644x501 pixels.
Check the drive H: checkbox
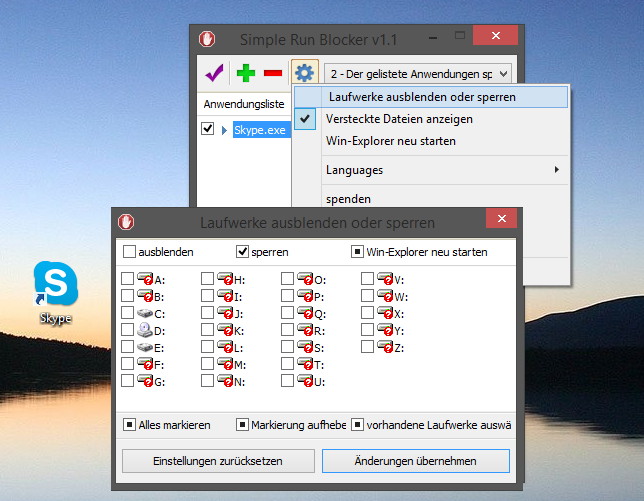click(207, 279)
